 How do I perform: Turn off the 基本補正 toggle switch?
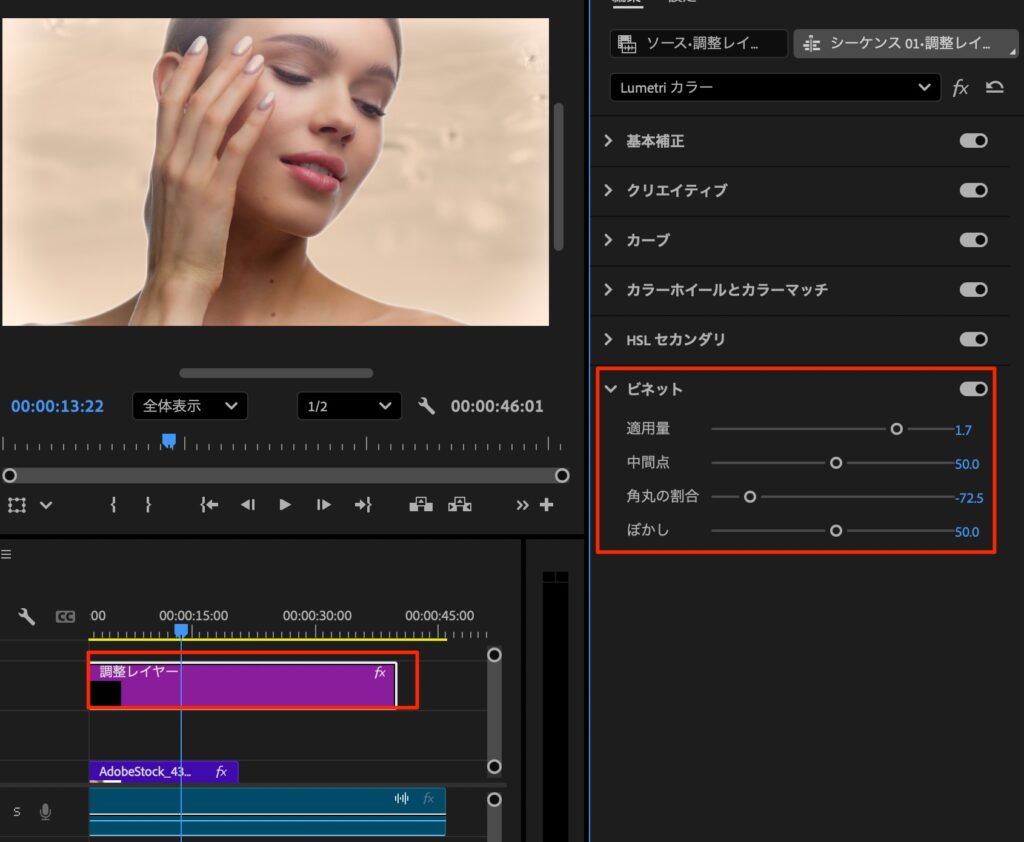click(x=973, y=141)
